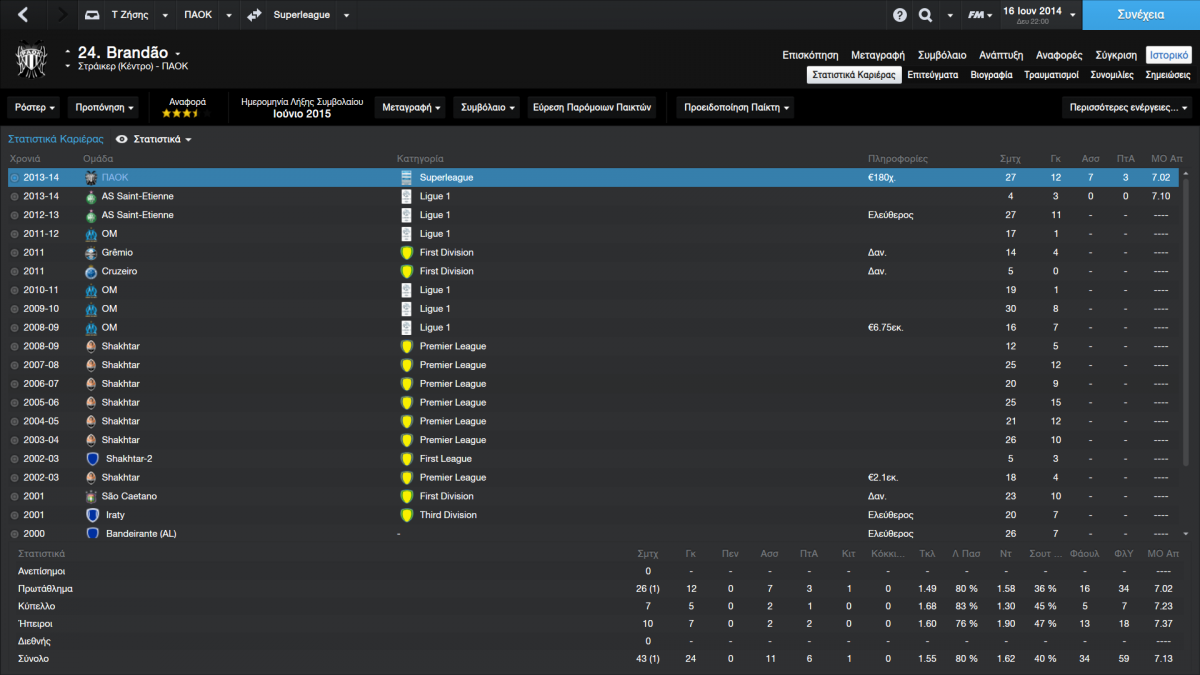Select radio circle of 2011 Grêmio row
The image size is (1200, 675).
click(14, 253)
